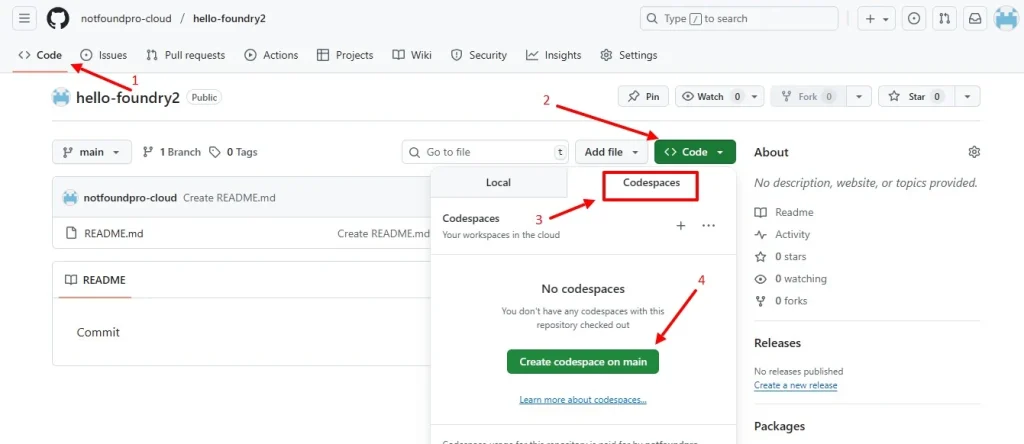1024x444 pixels.
Task: Open the user avatar menu in header
Action: click(1006, 19)
